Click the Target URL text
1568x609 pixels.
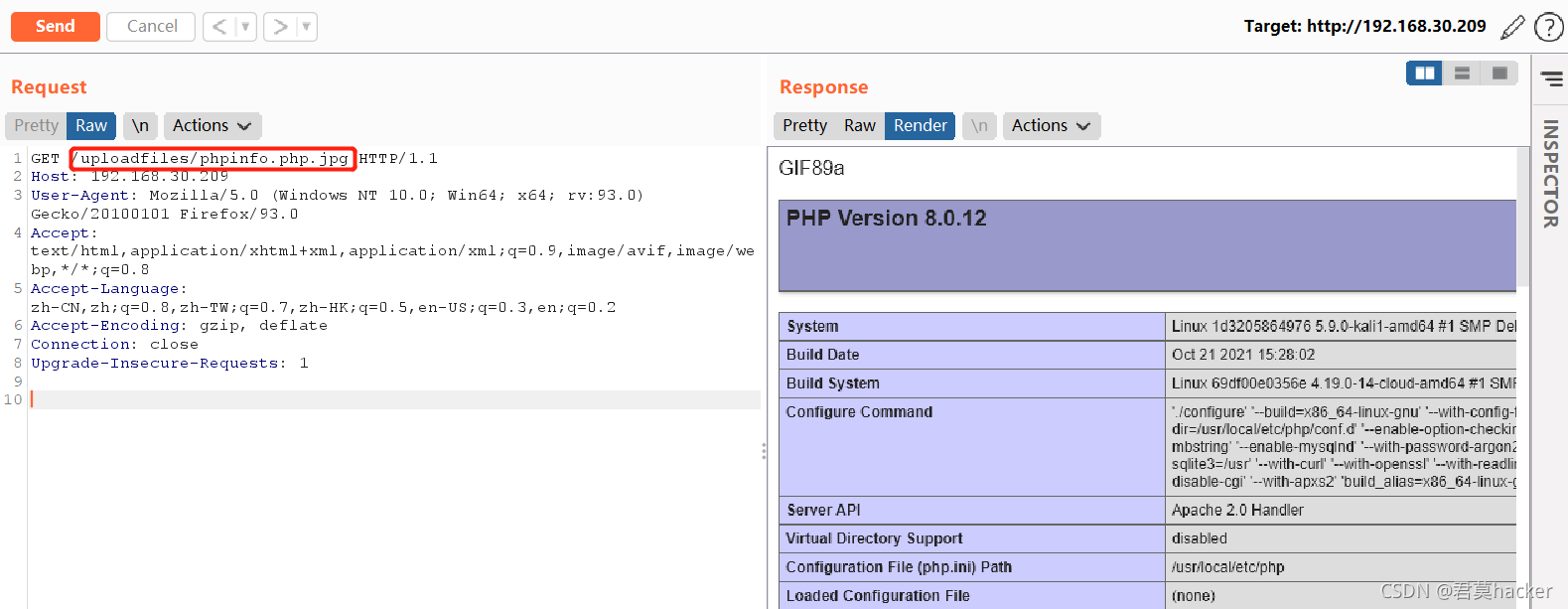pyautogui.click(x=1365, y=27)
